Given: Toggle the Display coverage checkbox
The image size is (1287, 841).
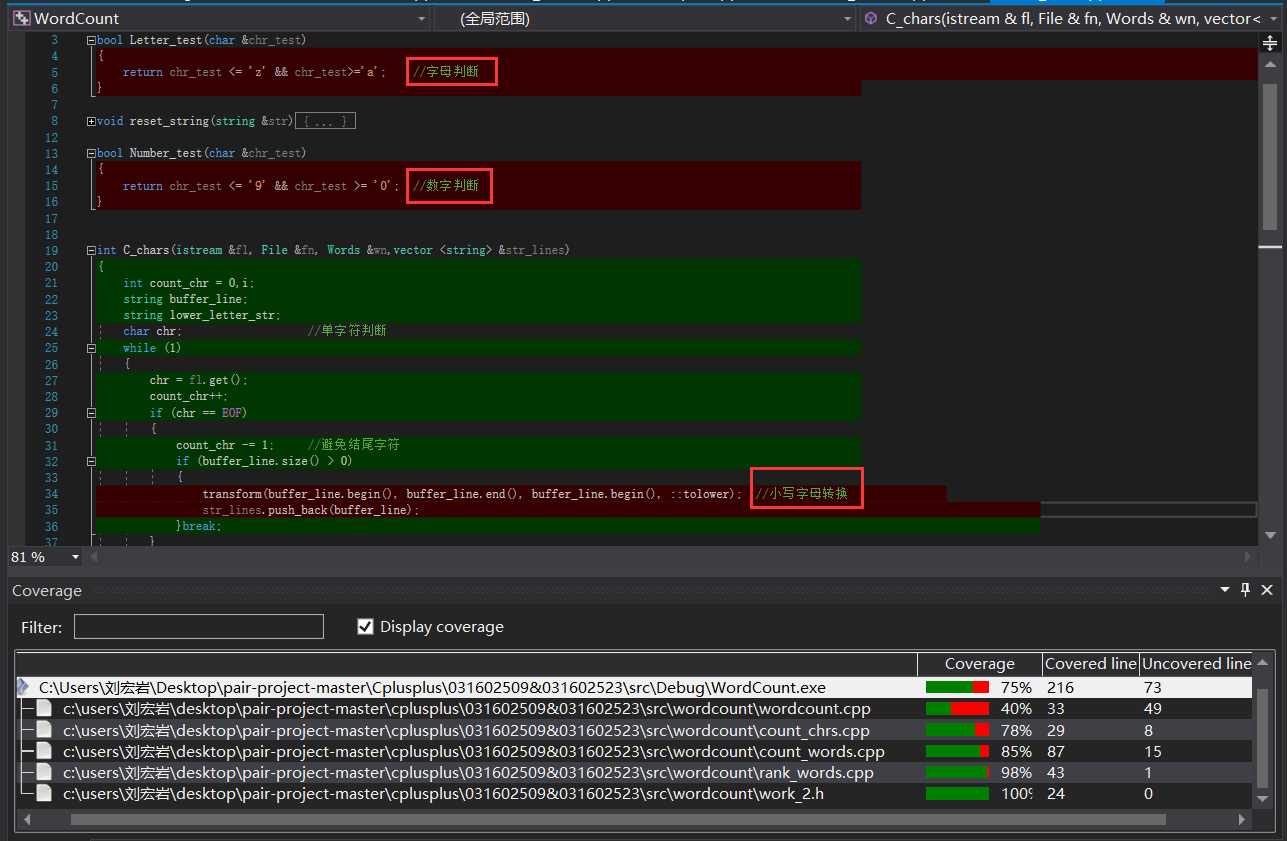Looking at the screenshot, I should pyautogui.click(x=365, y=627).
